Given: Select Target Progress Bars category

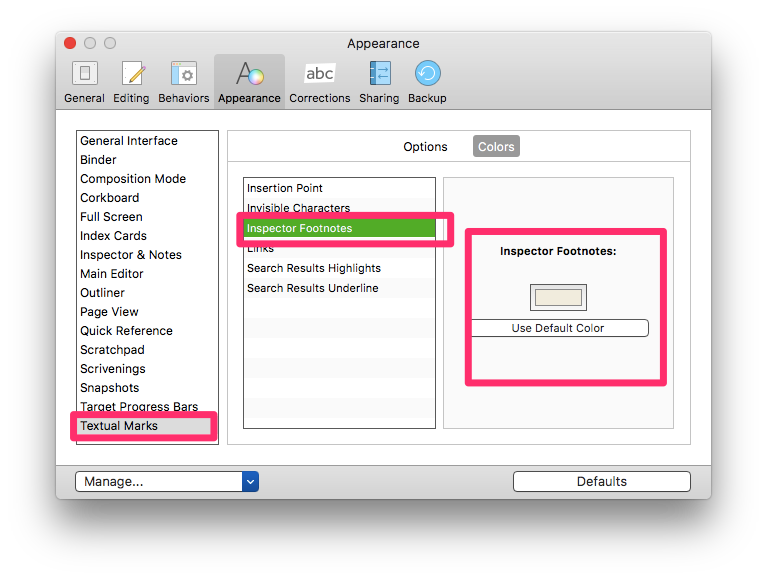Looking at the screenshot, I should pyautogui.click(x=147, y=407).
